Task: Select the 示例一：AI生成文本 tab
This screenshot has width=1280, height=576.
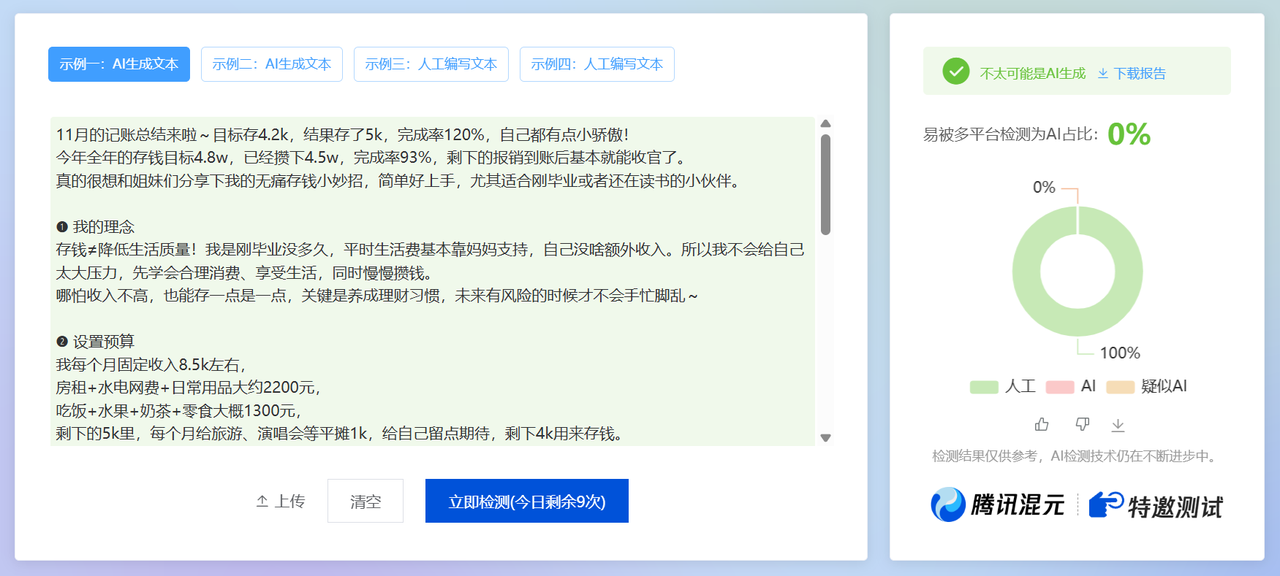Action: [119, 64]
